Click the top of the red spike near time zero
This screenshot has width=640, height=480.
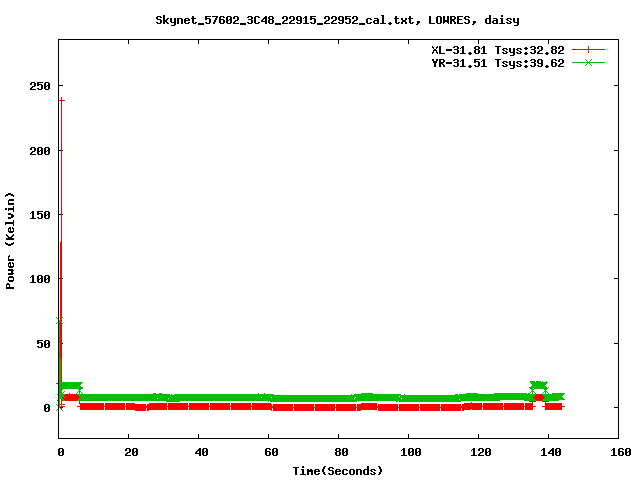click(62, 101)
